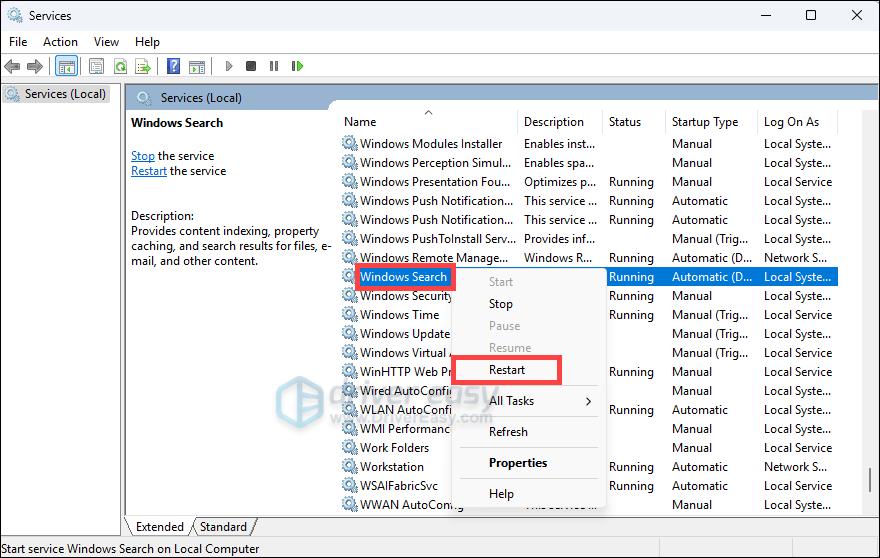Click the Pause Service toolbar icon

(x=274, y=66)
